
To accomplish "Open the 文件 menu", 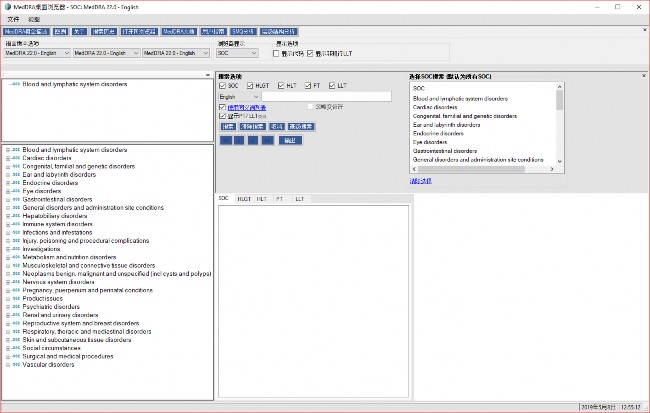I will [x=13, y=19].
